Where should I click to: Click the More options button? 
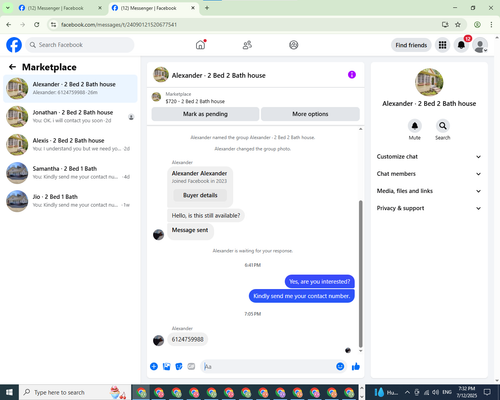pyautogui.click(x=310, y=114)
